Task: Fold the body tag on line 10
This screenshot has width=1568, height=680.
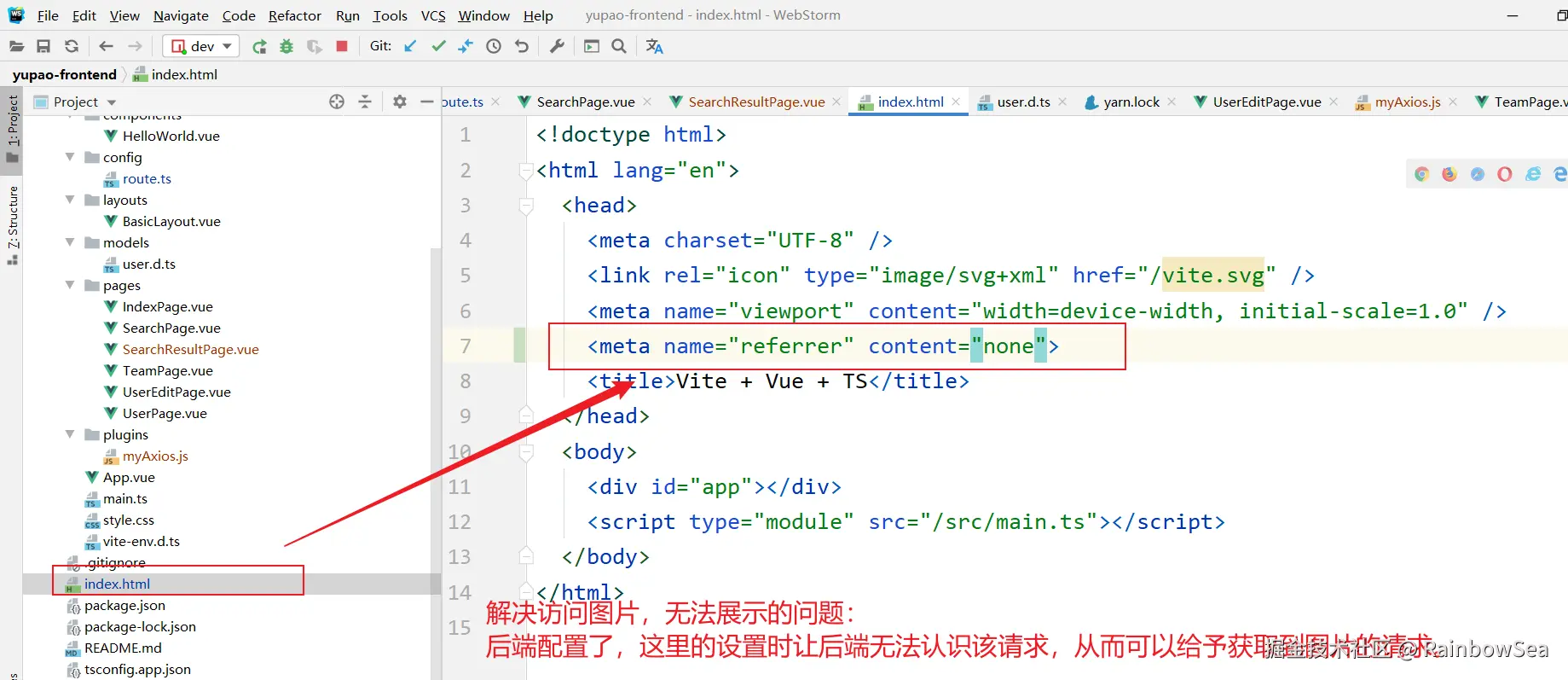Action: [526, 451]
